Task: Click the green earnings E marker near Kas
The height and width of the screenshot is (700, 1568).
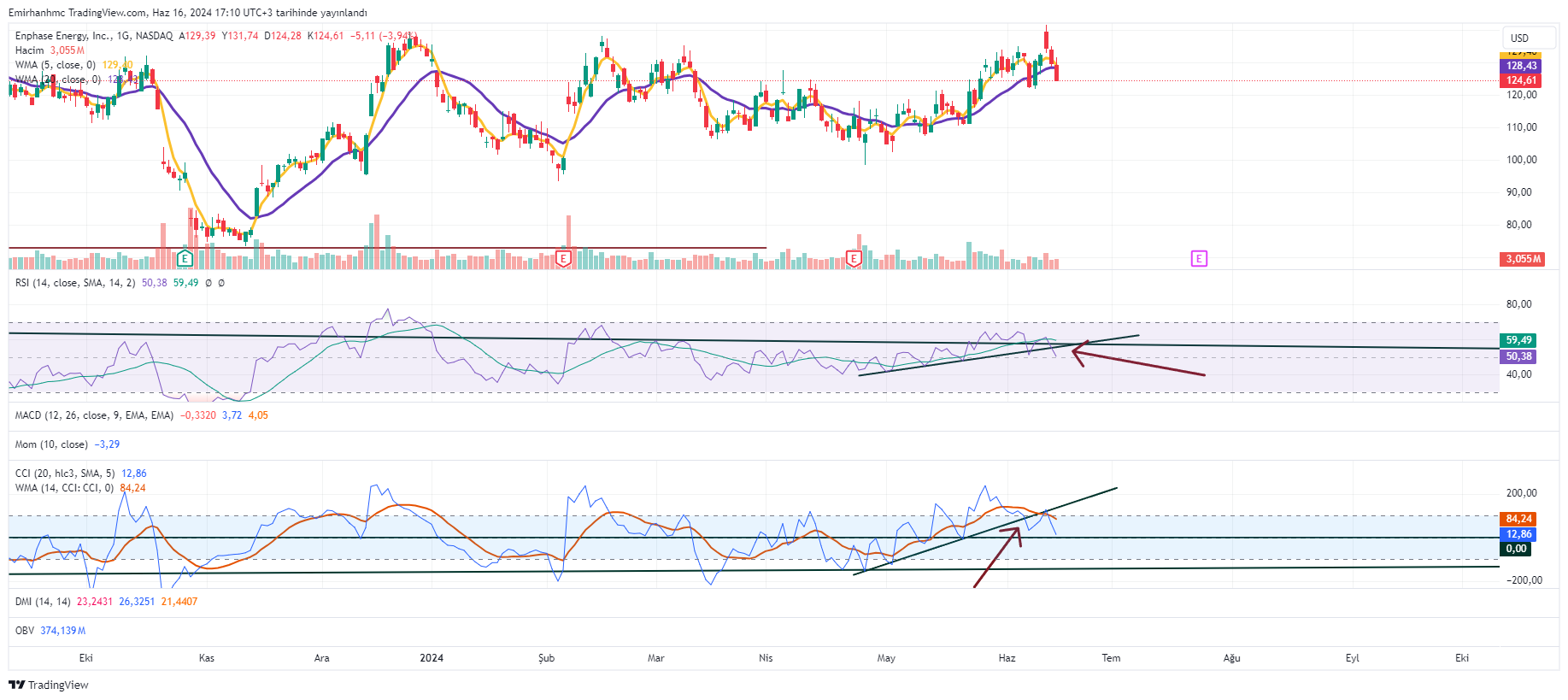Action: click(185, 258)
